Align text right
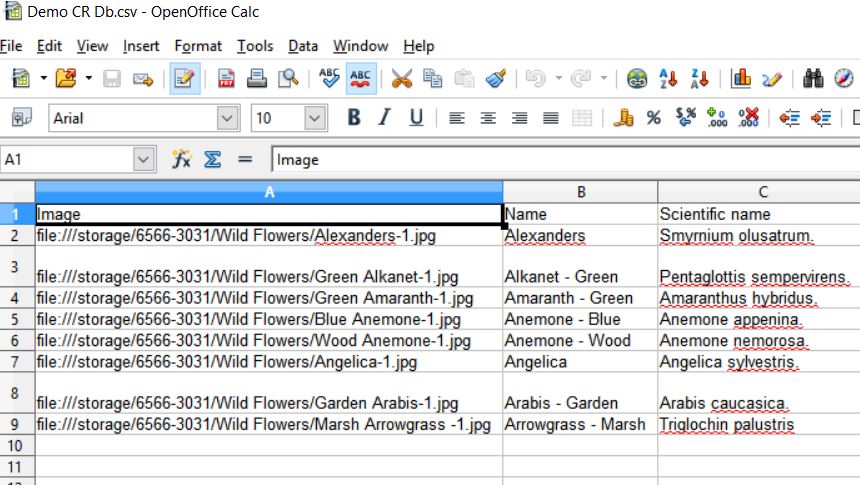The width and height of the screenshot is (860, 485). tap(519, 118)
